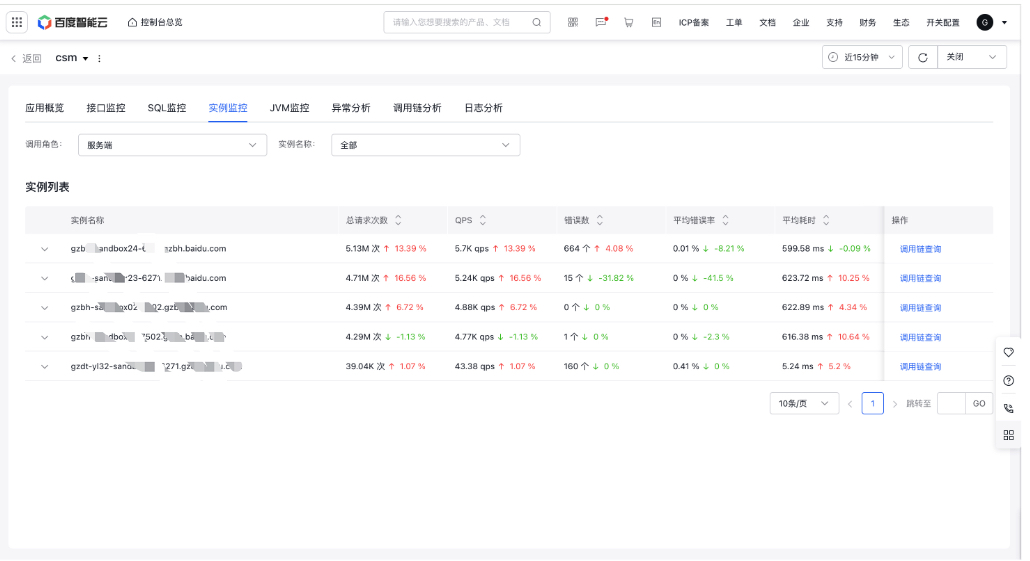Open the QR code icon in header

point(573,22)
